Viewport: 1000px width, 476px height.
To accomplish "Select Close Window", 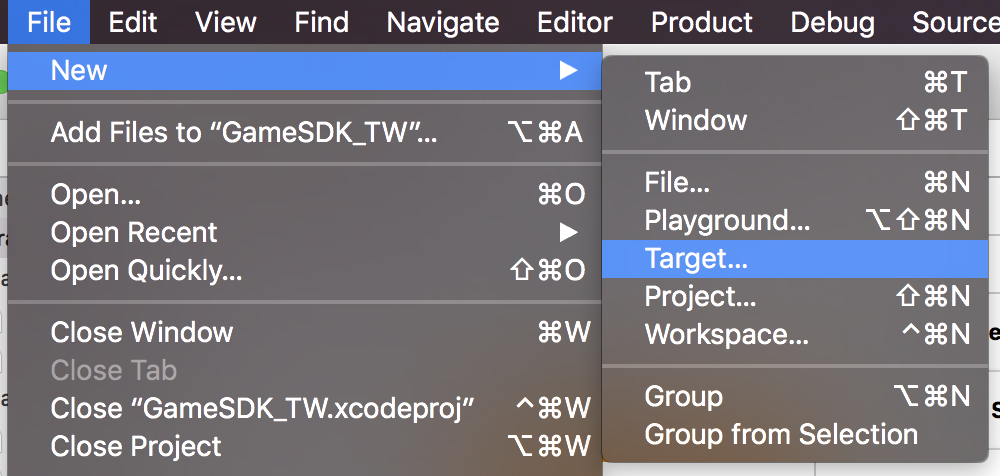I will coord(141,333).
